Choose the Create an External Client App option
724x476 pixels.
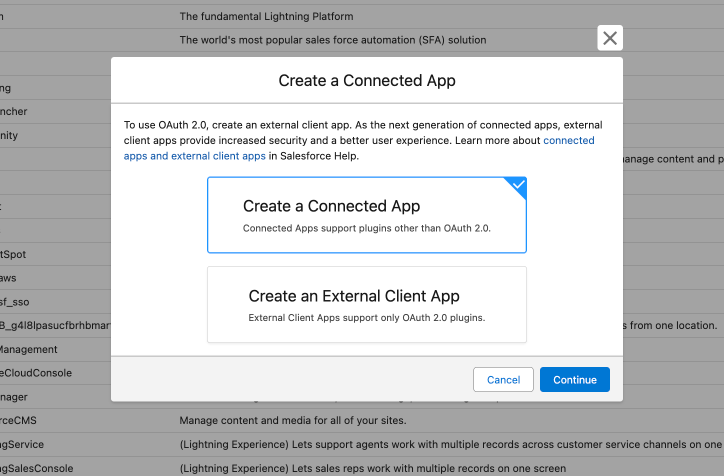click(x=366, y=305)
